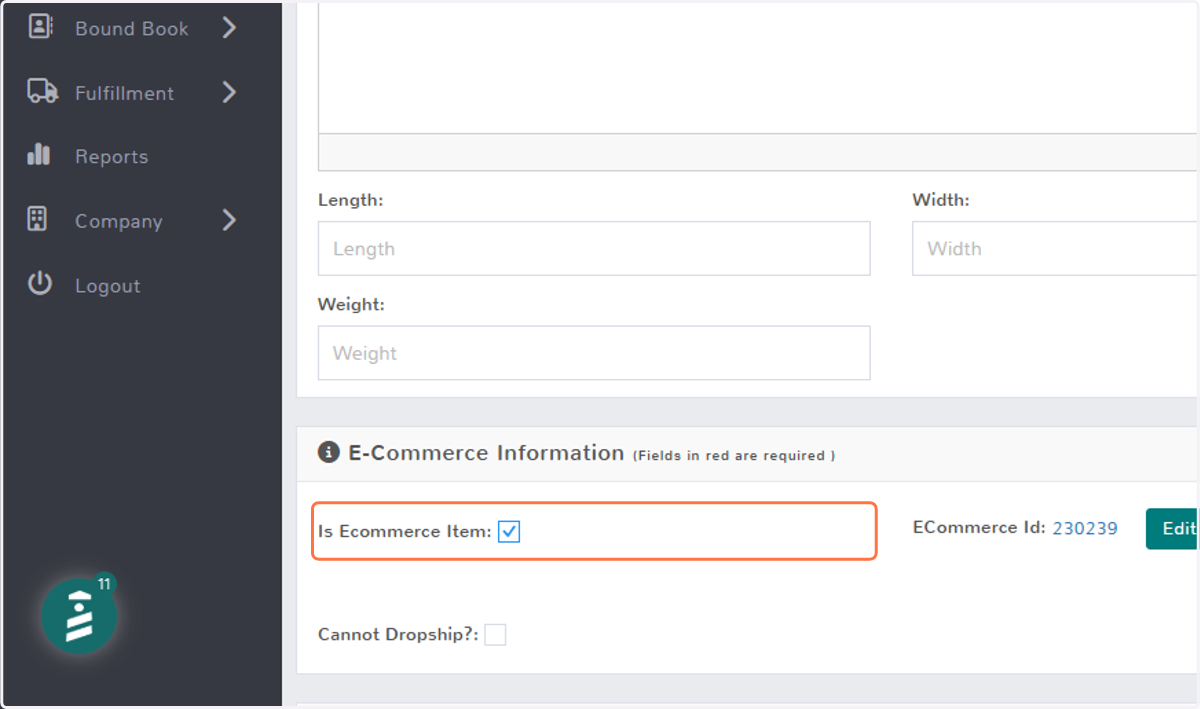Click the Fulfillment truck icon
The image size is (1200, 709).
pyautogui.click(x=42, y=92)
